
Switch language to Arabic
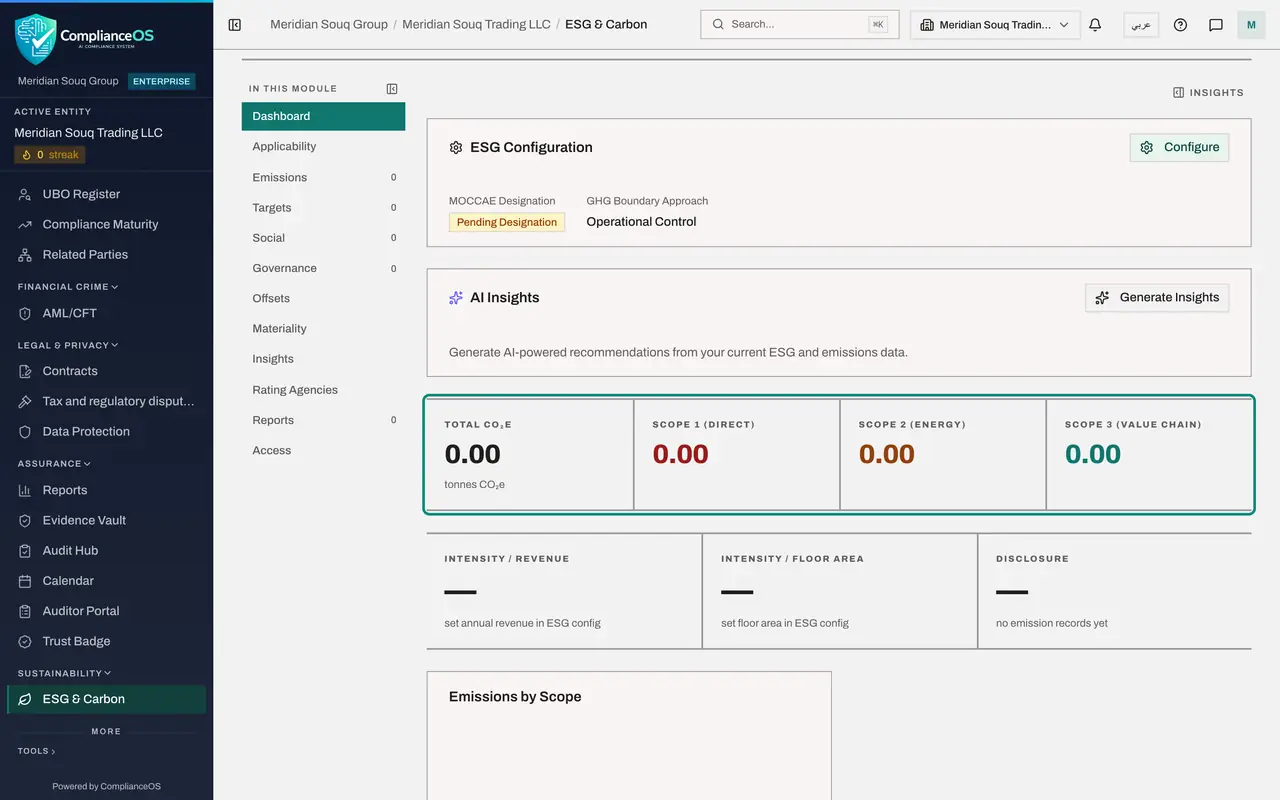click(x=1141, y=25)
